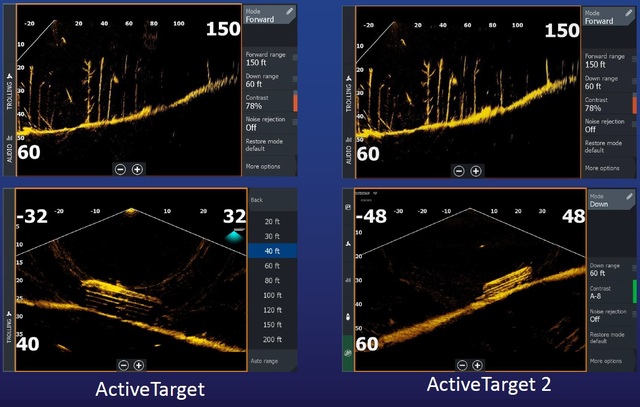The height and width of the screenshot is (407, 640).
Task: Toggle Noise rejection on ActiveTarget 2 Forward screen
Action: tap(609, 125)
